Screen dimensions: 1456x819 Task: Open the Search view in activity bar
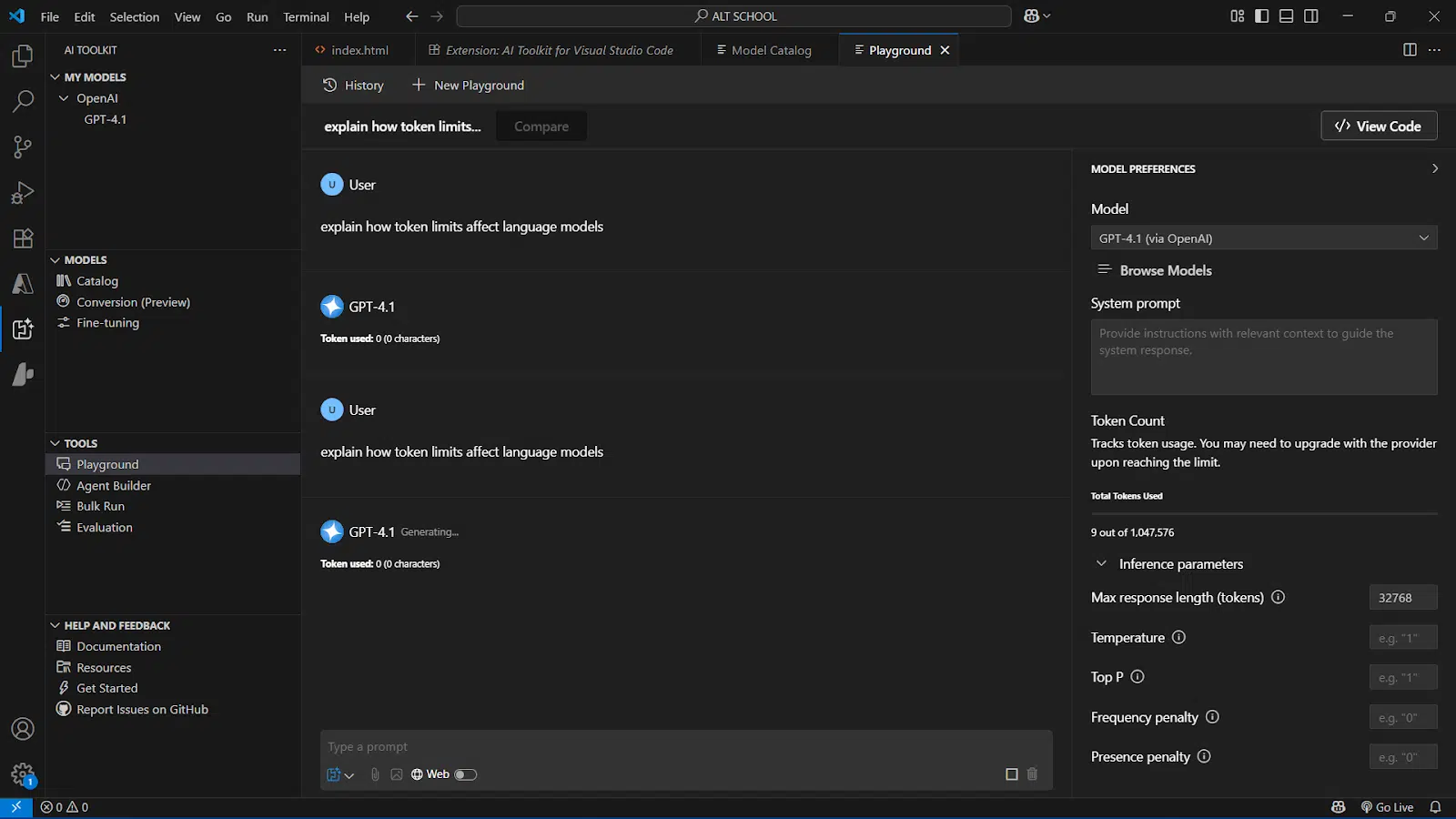tap(23, 101)
